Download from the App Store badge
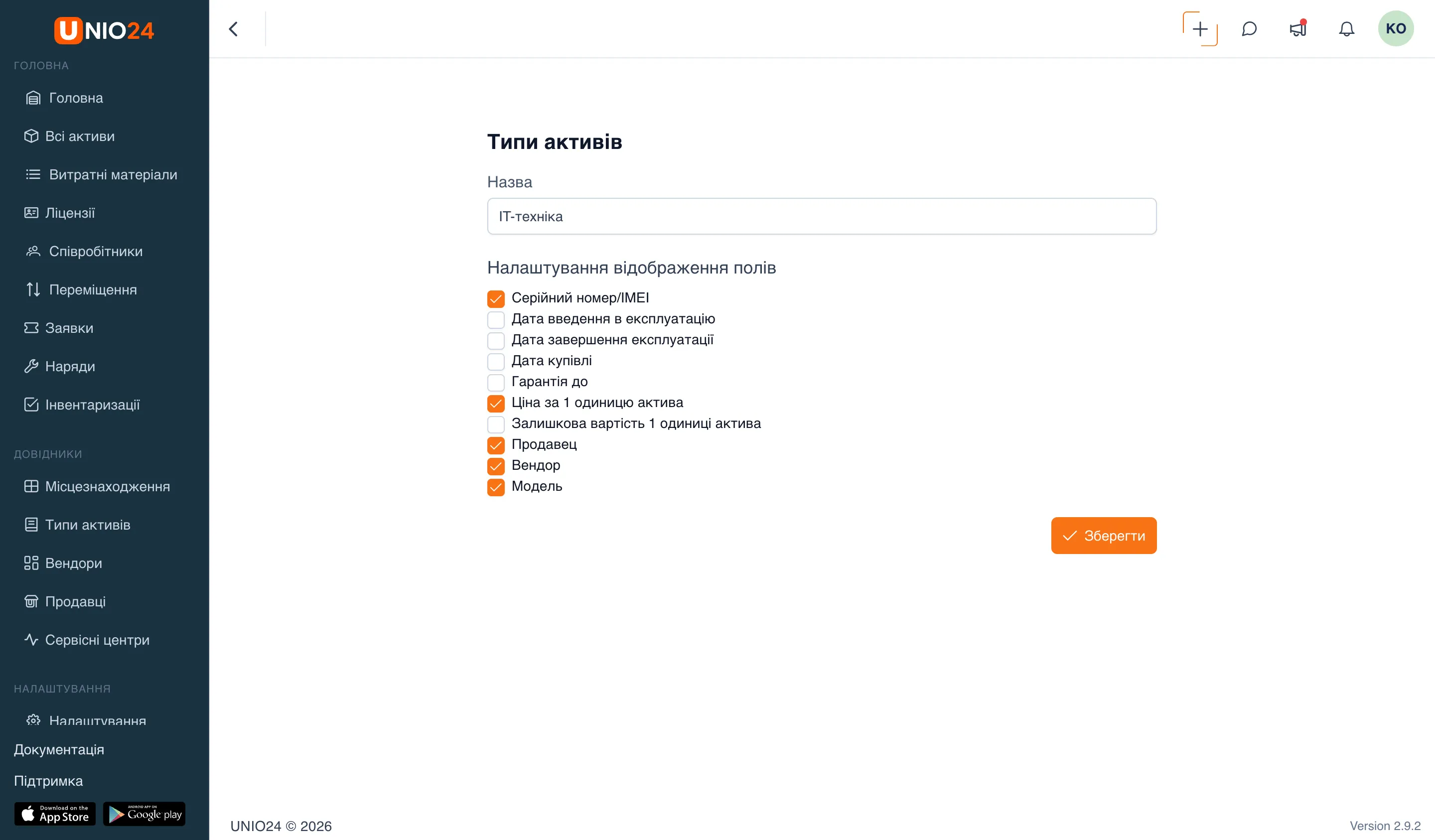1435x840 pixels. [55, 814]
